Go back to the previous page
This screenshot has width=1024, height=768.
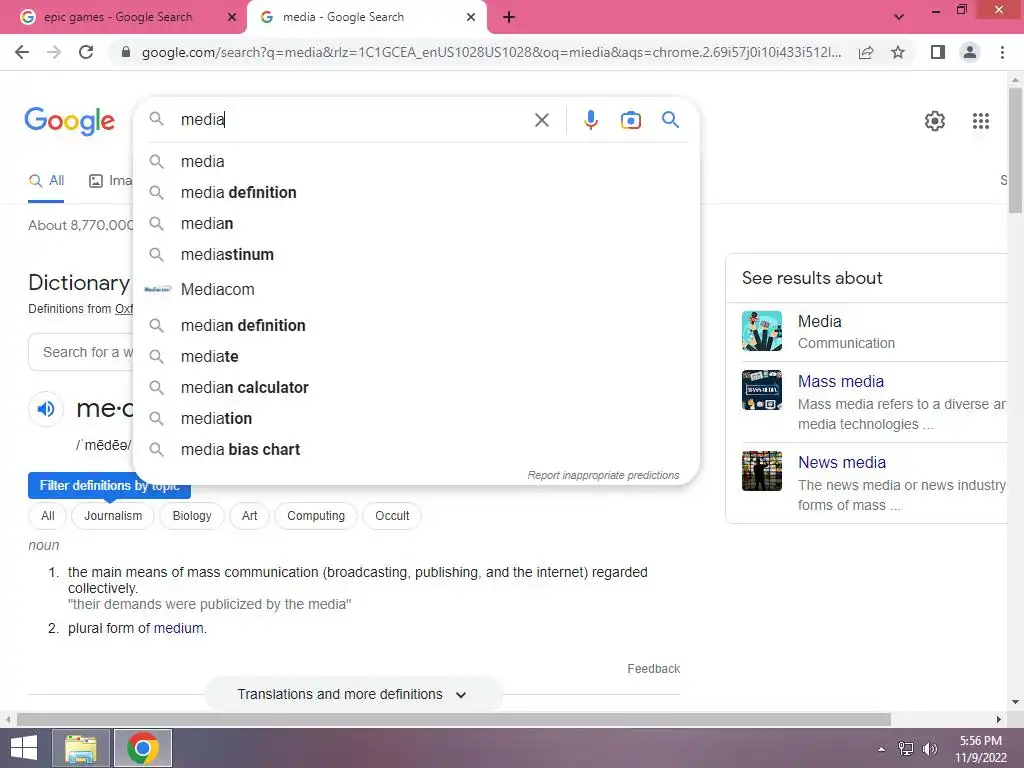click(x=22, y=52)
